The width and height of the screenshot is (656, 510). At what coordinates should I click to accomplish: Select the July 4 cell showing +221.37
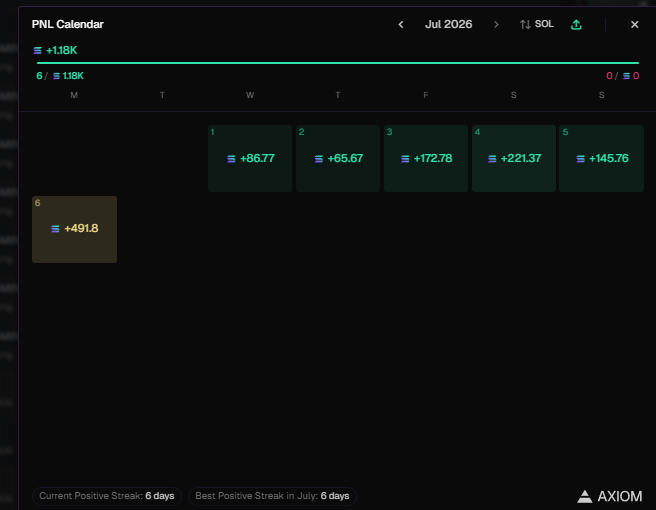[514, 159]
